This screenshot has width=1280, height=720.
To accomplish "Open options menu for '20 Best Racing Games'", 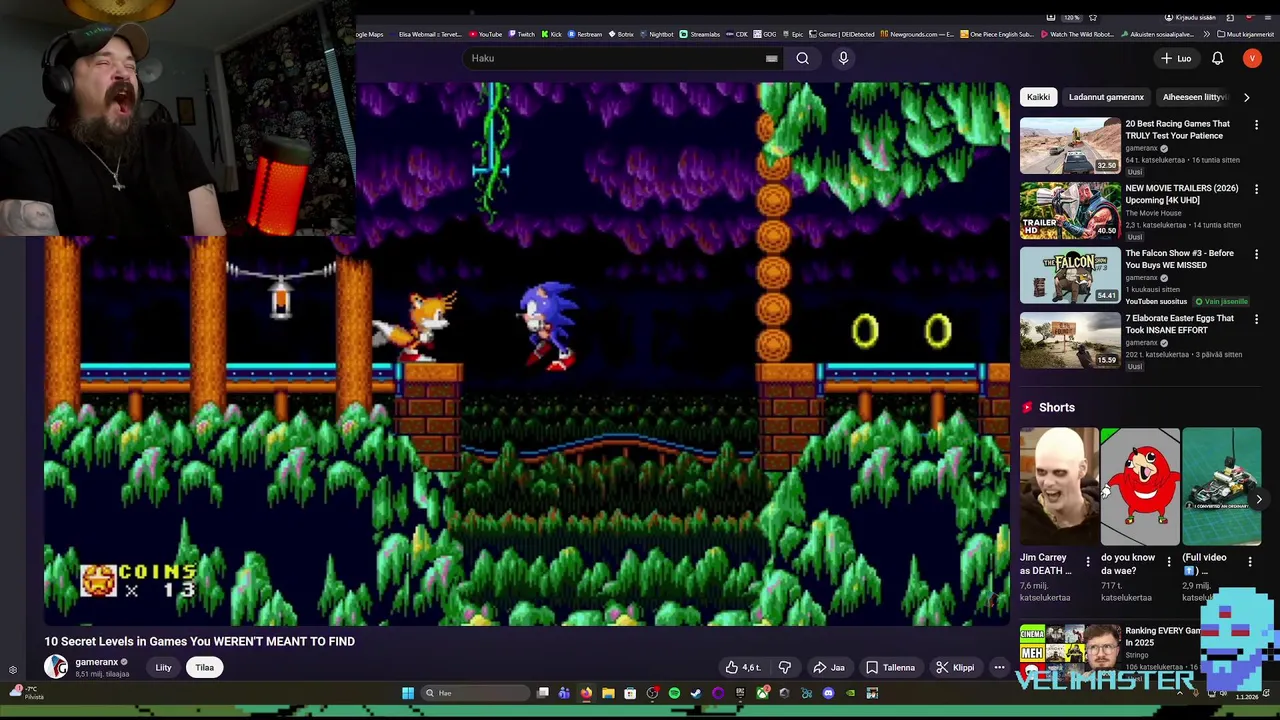I will point(1256,125).
